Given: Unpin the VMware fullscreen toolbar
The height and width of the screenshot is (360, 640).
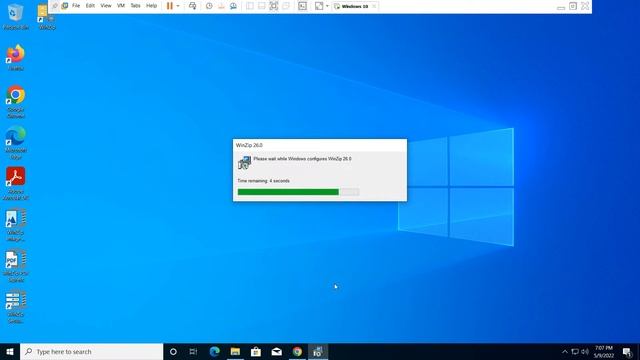Looking at the screenshot, I should (55, 6).
